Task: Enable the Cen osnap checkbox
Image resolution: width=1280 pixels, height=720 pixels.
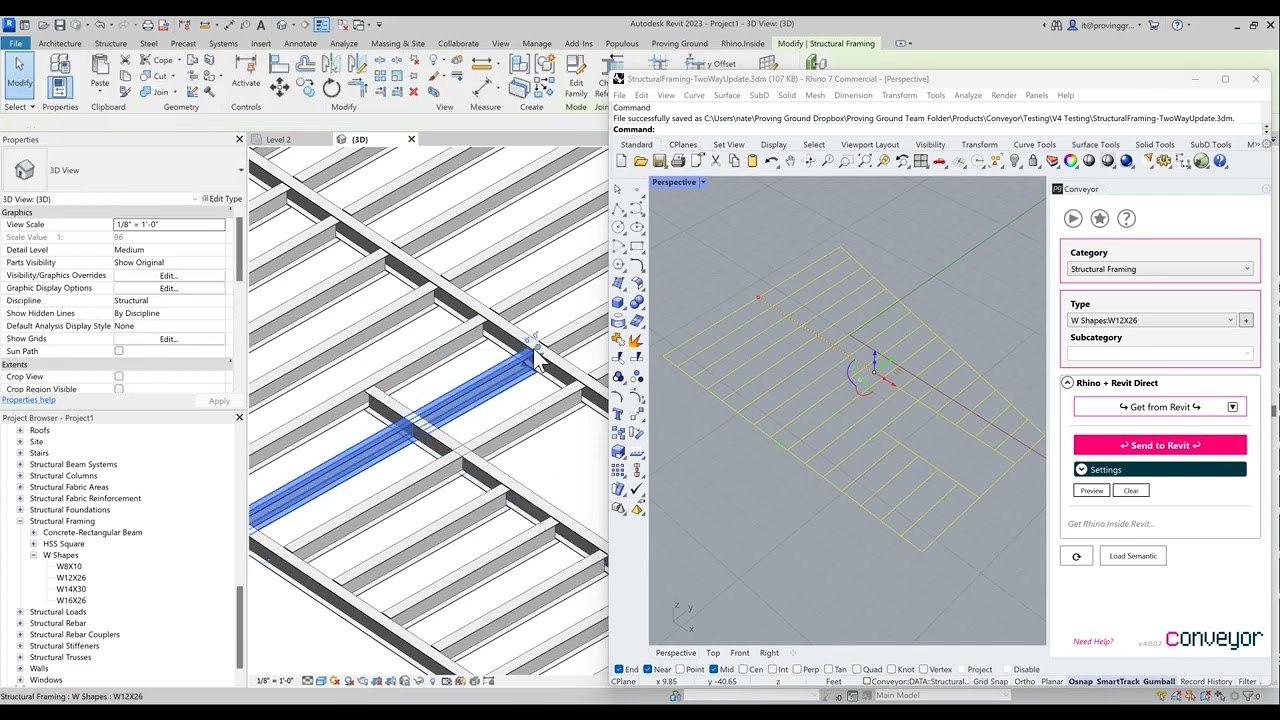Action: click(x=744, y=669)
